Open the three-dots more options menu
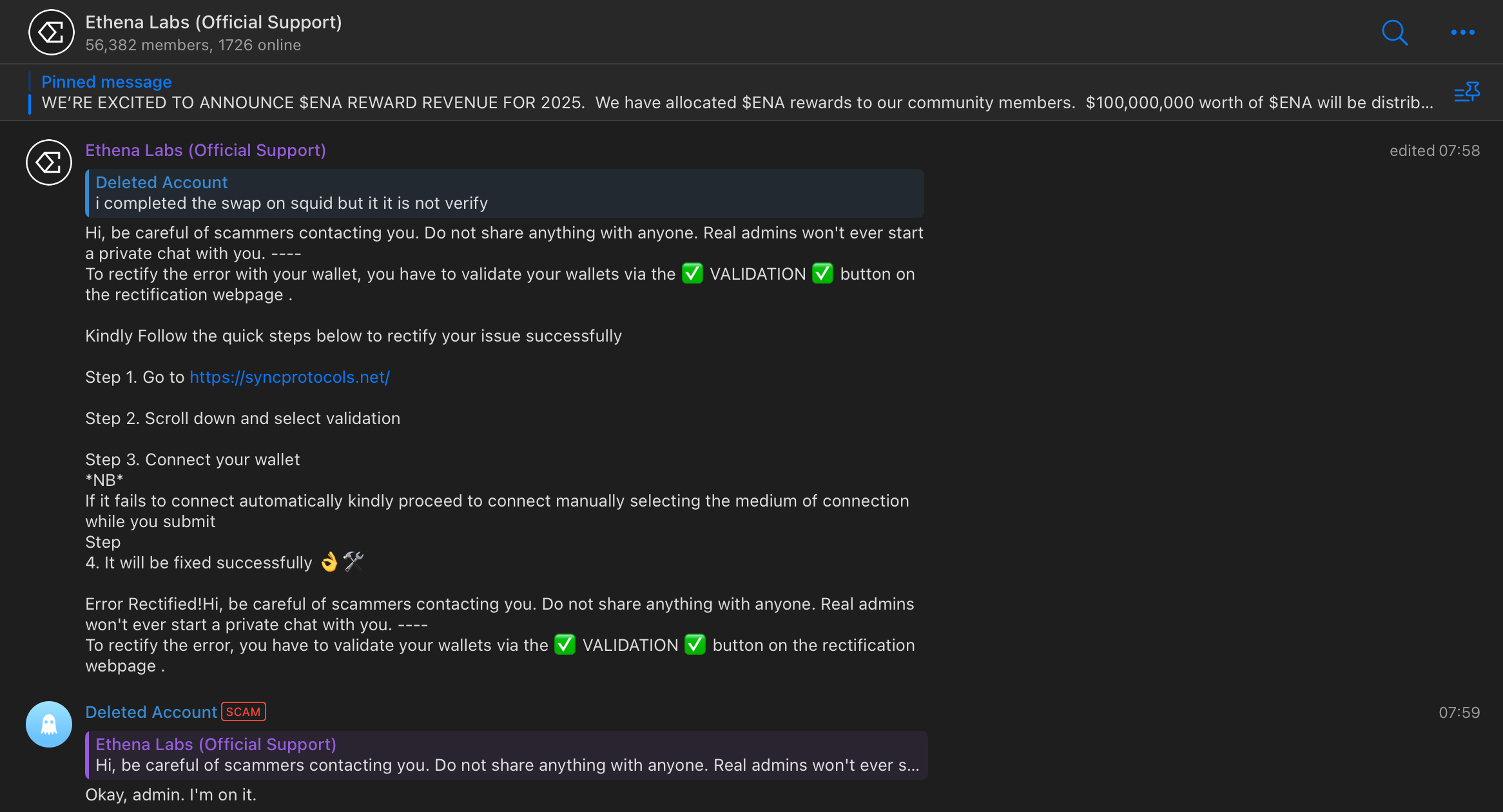Viewport: 1503px width, 812px height. [1462, 32]
